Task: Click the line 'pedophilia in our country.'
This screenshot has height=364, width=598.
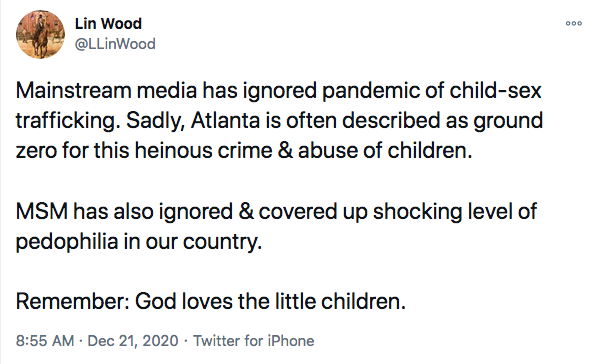Action: [139, 242]
